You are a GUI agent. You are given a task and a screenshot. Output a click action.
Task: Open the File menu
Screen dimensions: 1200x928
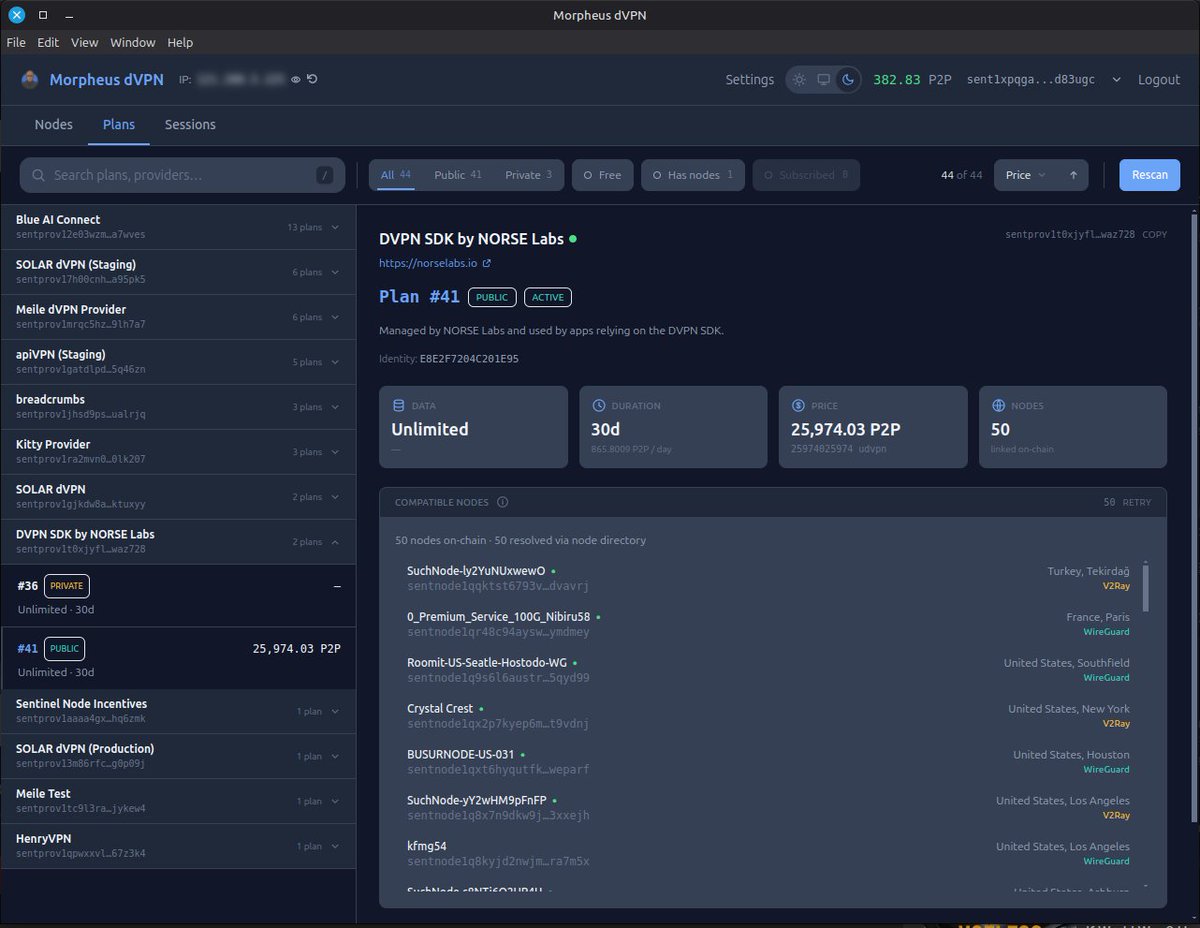click(16, 43)
